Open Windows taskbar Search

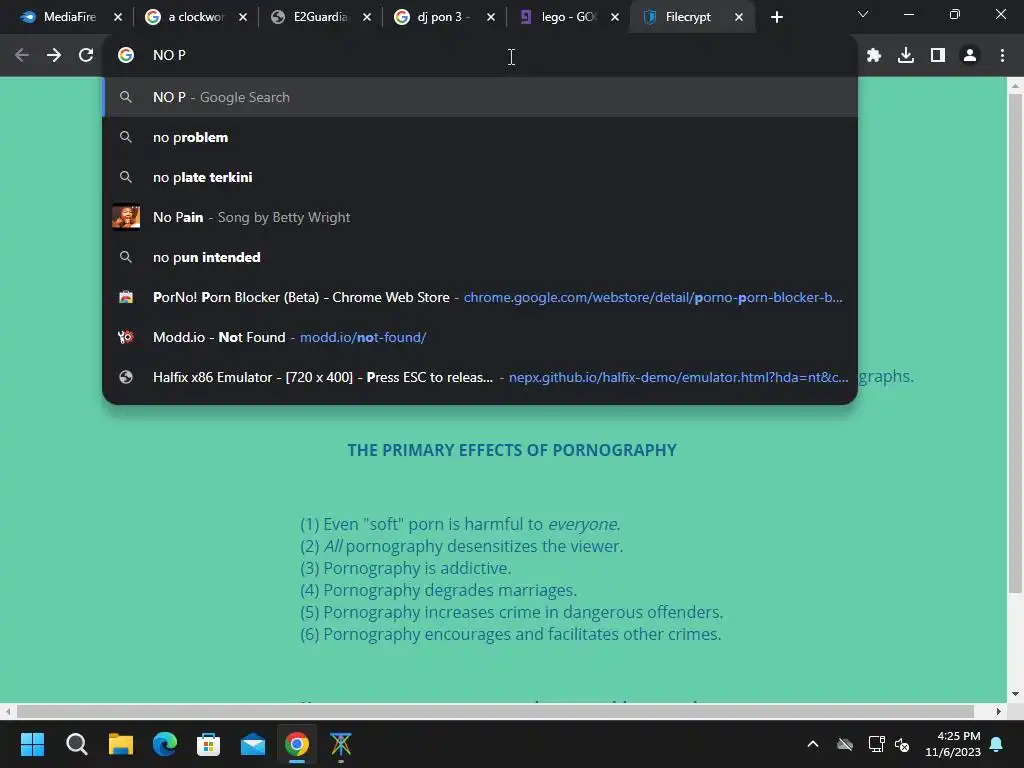(x=76, y=744)
